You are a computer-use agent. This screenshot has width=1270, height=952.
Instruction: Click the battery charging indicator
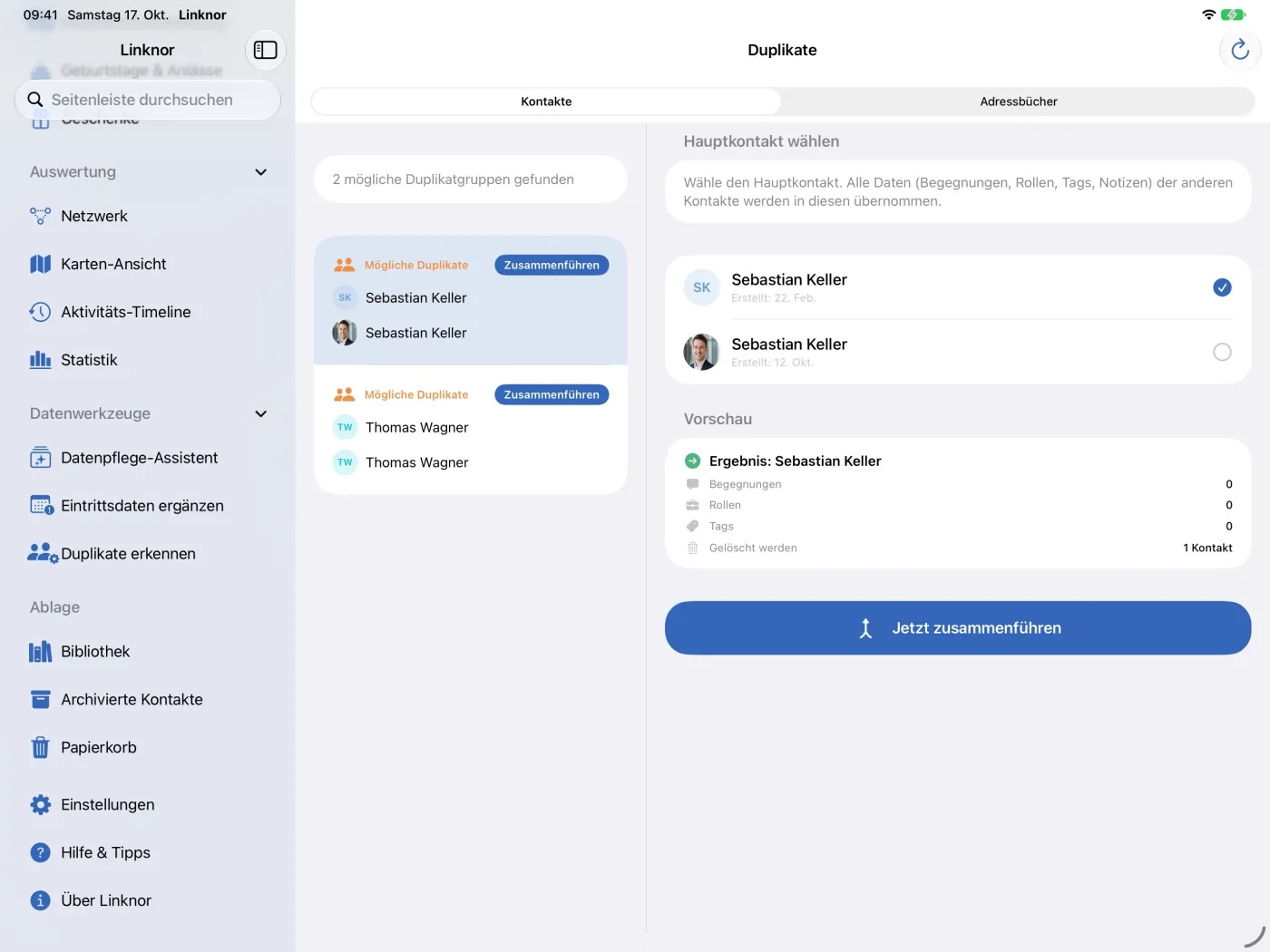pyautogui.click(x=1233, y=15)
